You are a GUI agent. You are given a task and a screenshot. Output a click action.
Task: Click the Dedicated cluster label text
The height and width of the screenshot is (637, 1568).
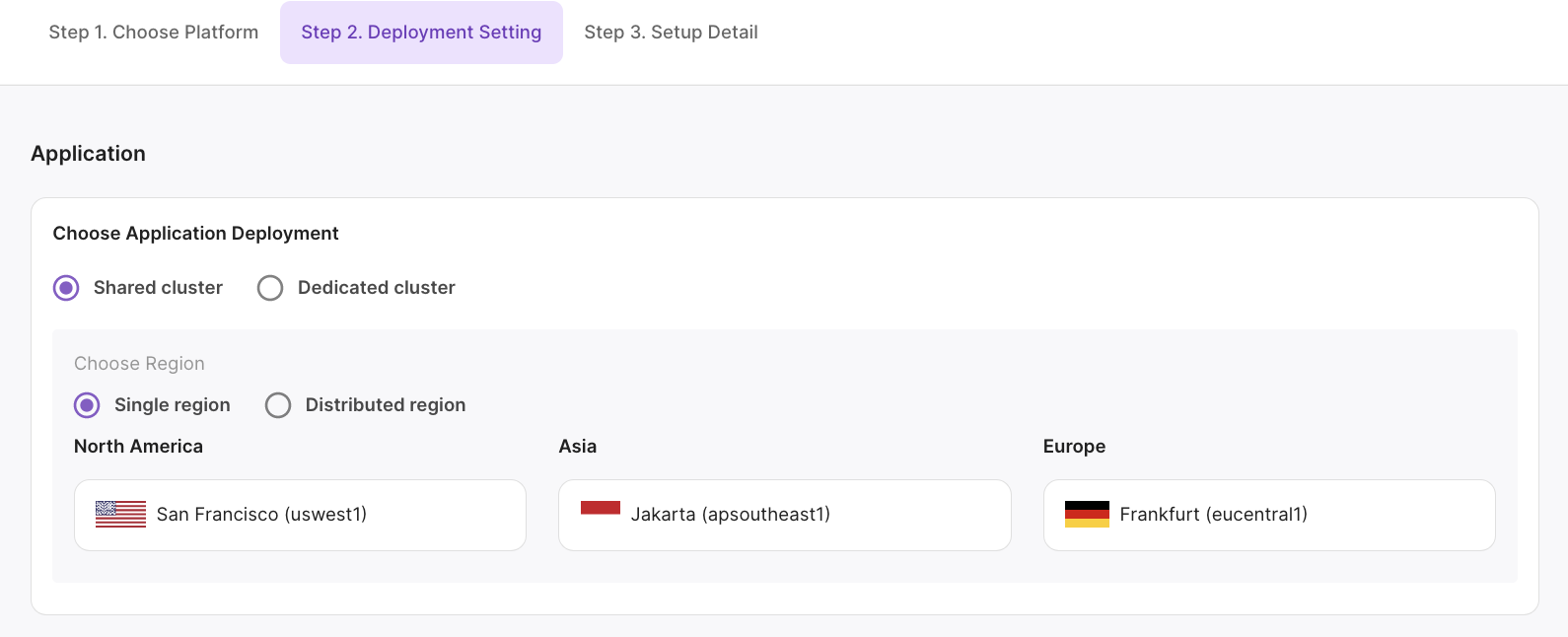(x=377, y=288)
